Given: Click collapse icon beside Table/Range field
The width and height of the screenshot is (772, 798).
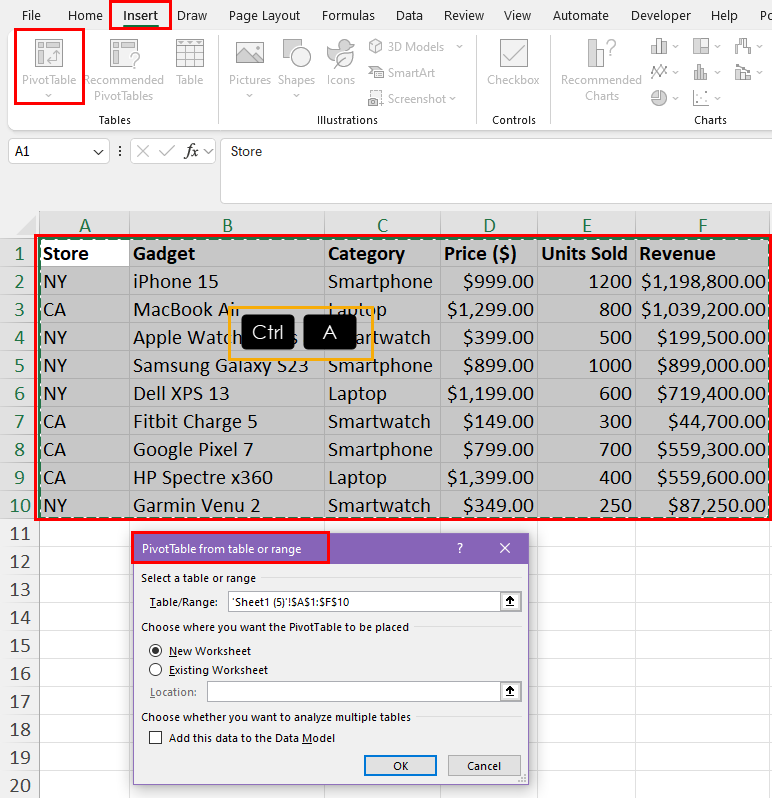Looking at the screenshot, I should 510,602.
